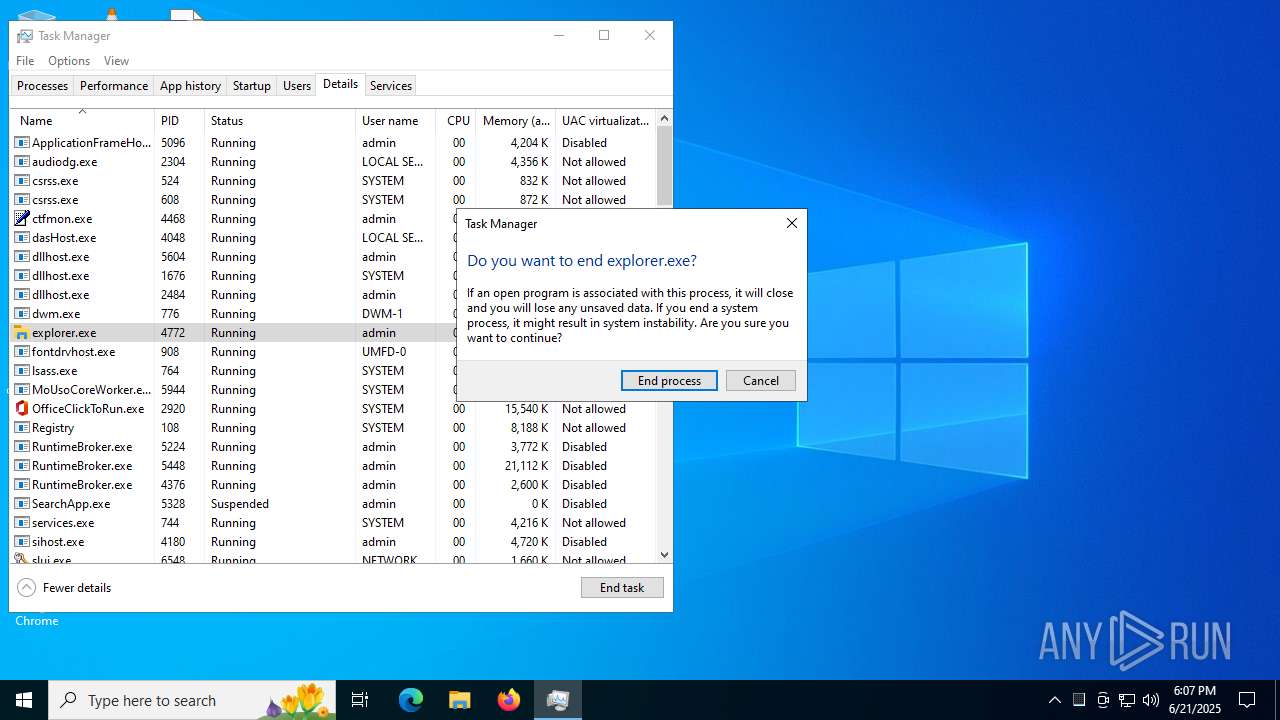
Task: Click the ApplicationFrameHost process icon
Action: pyautogui.click(x=22, y=143)
